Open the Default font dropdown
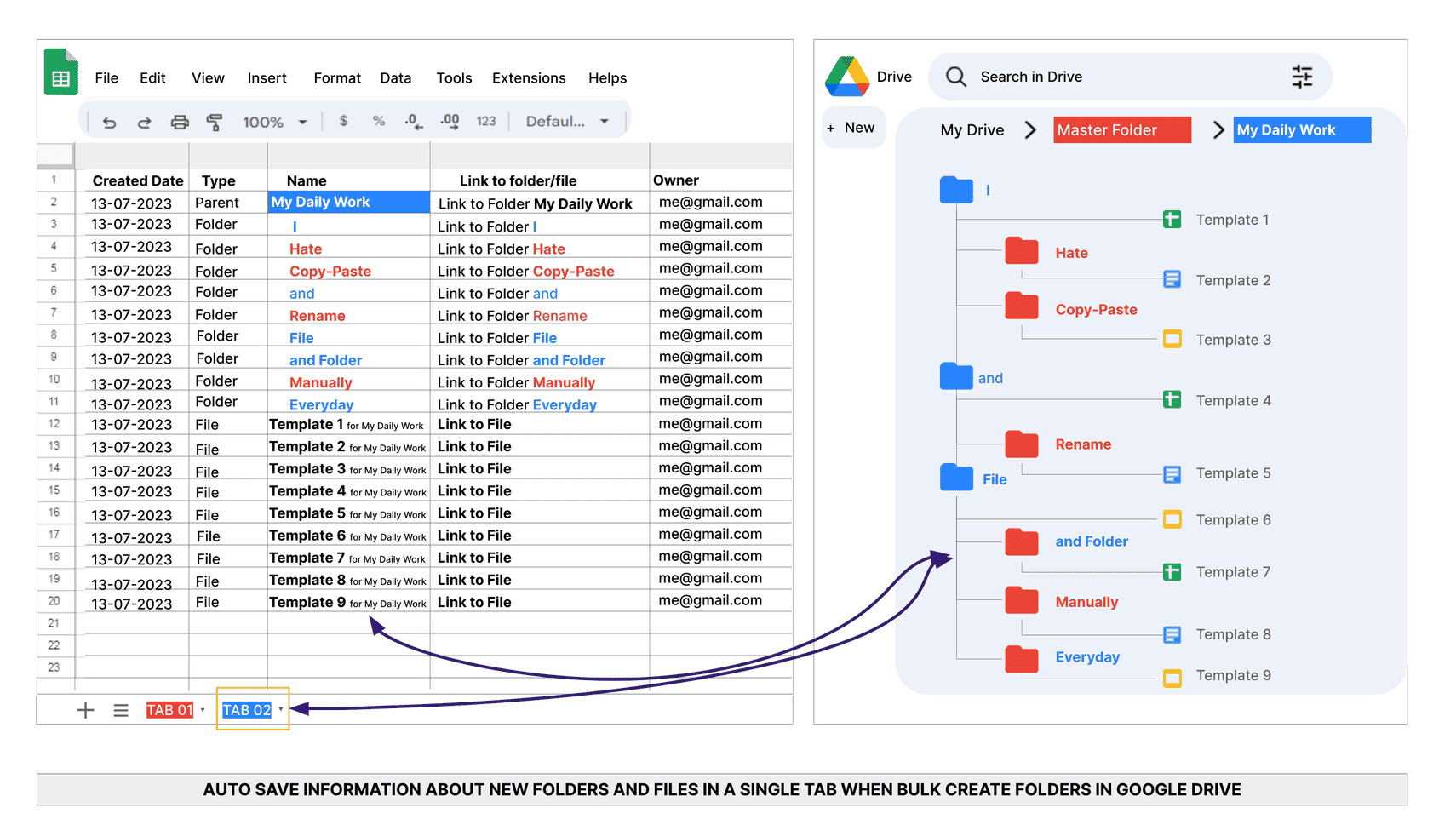Screen dimensions: 1456x819 point(566,121)
